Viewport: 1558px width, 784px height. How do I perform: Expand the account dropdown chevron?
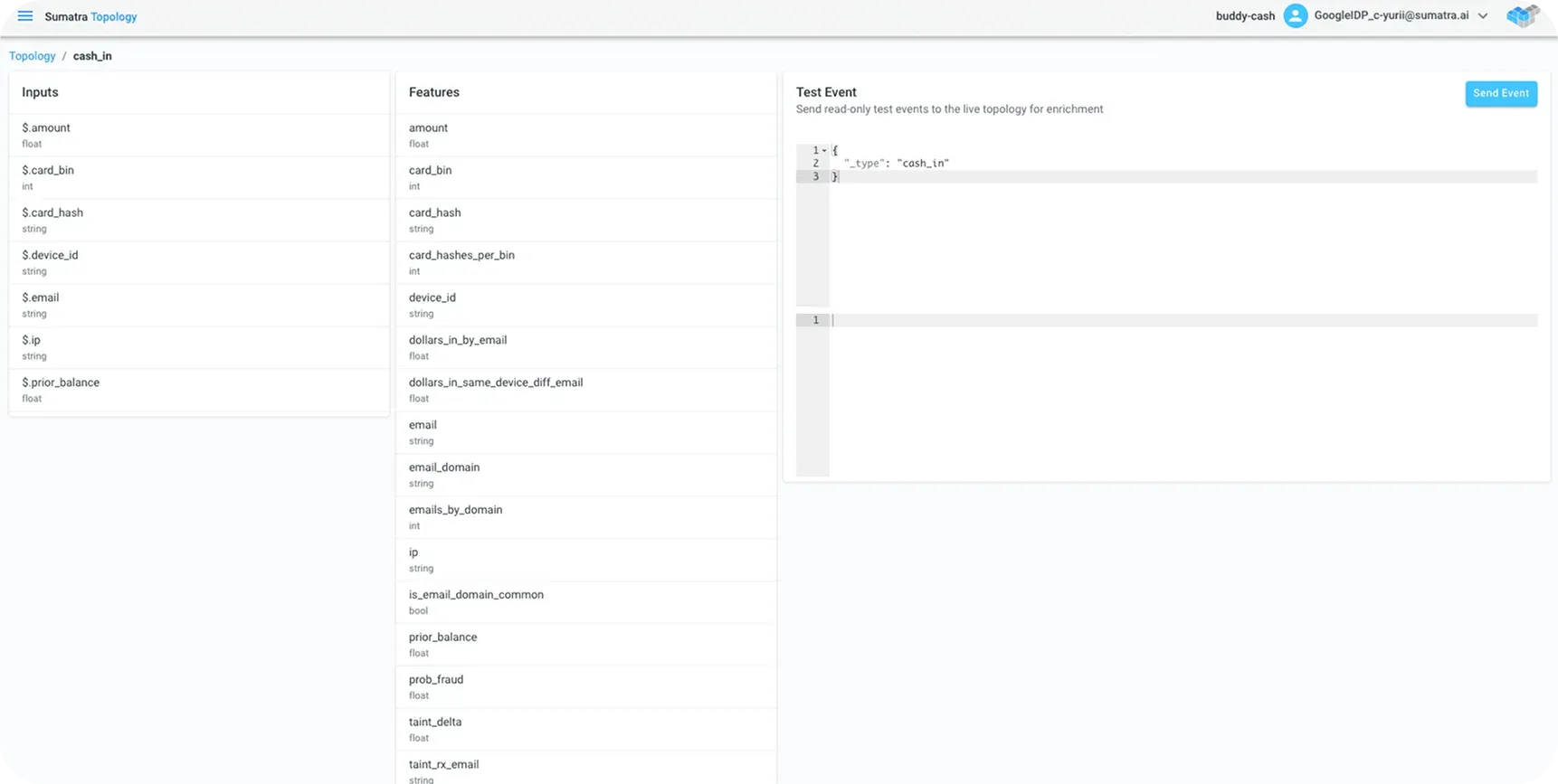(1483, 16)
